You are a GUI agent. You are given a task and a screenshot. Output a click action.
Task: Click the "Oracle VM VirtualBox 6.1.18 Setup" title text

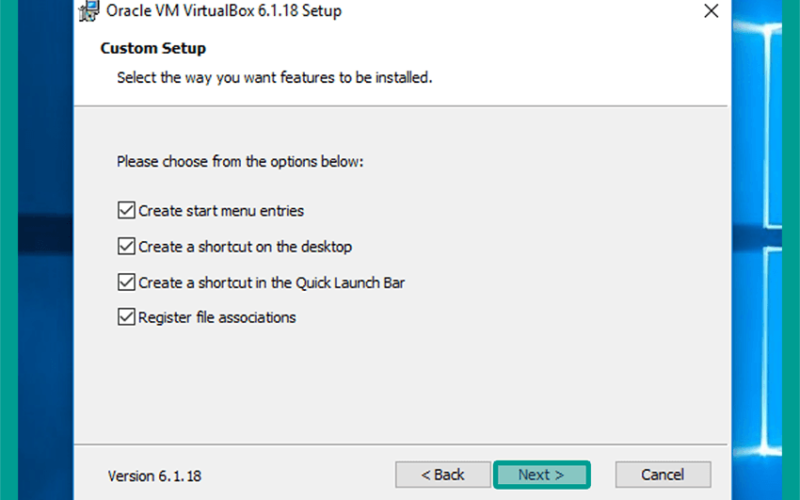click(x=223, y=11)
